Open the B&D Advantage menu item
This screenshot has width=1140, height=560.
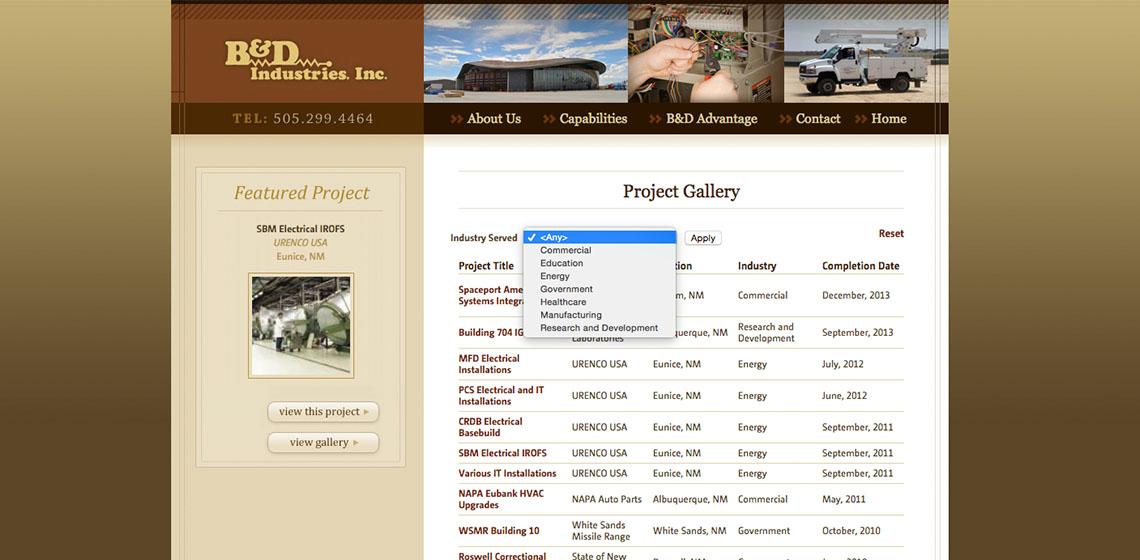coord(711,119)
